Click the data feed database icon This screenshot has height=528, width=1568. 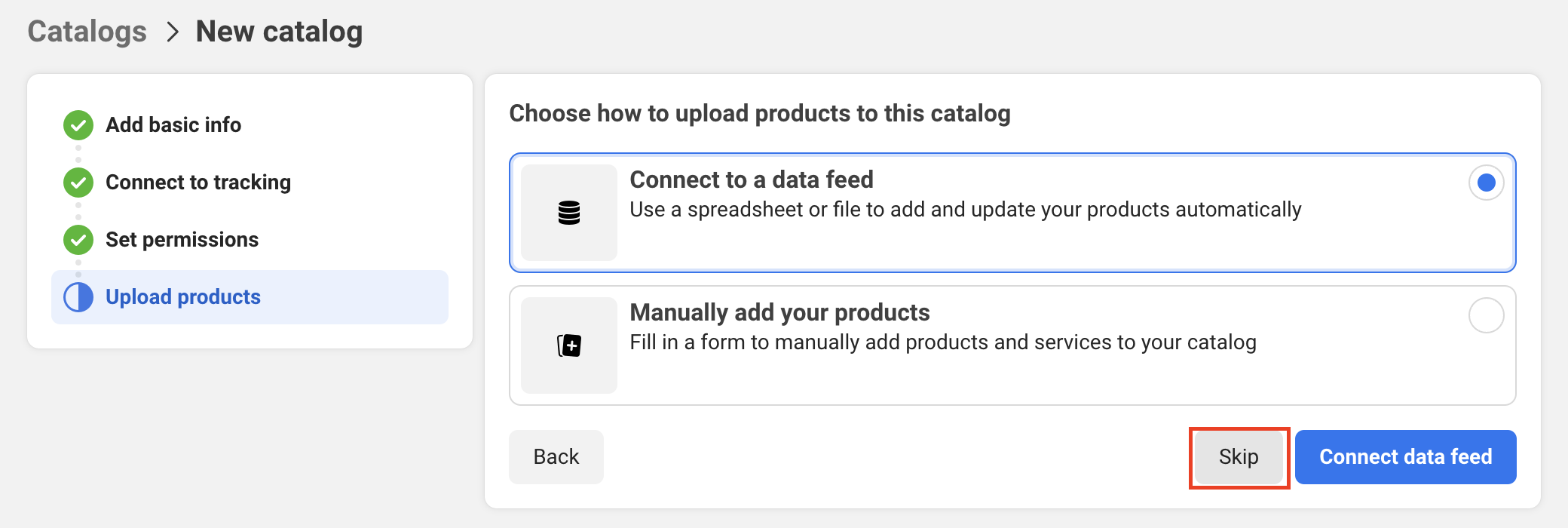click(x=569, y=213)
